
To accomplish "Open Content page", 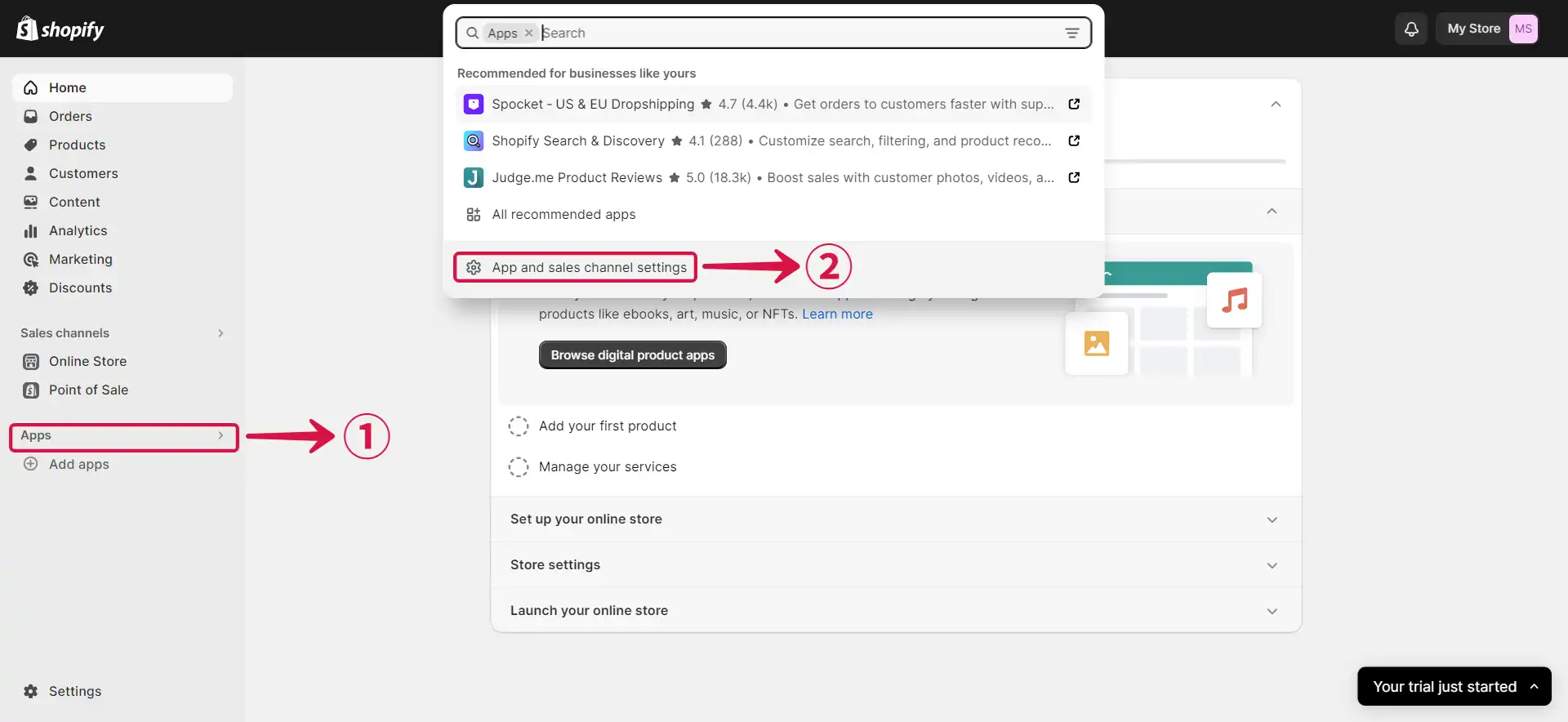I will (122, 203).
